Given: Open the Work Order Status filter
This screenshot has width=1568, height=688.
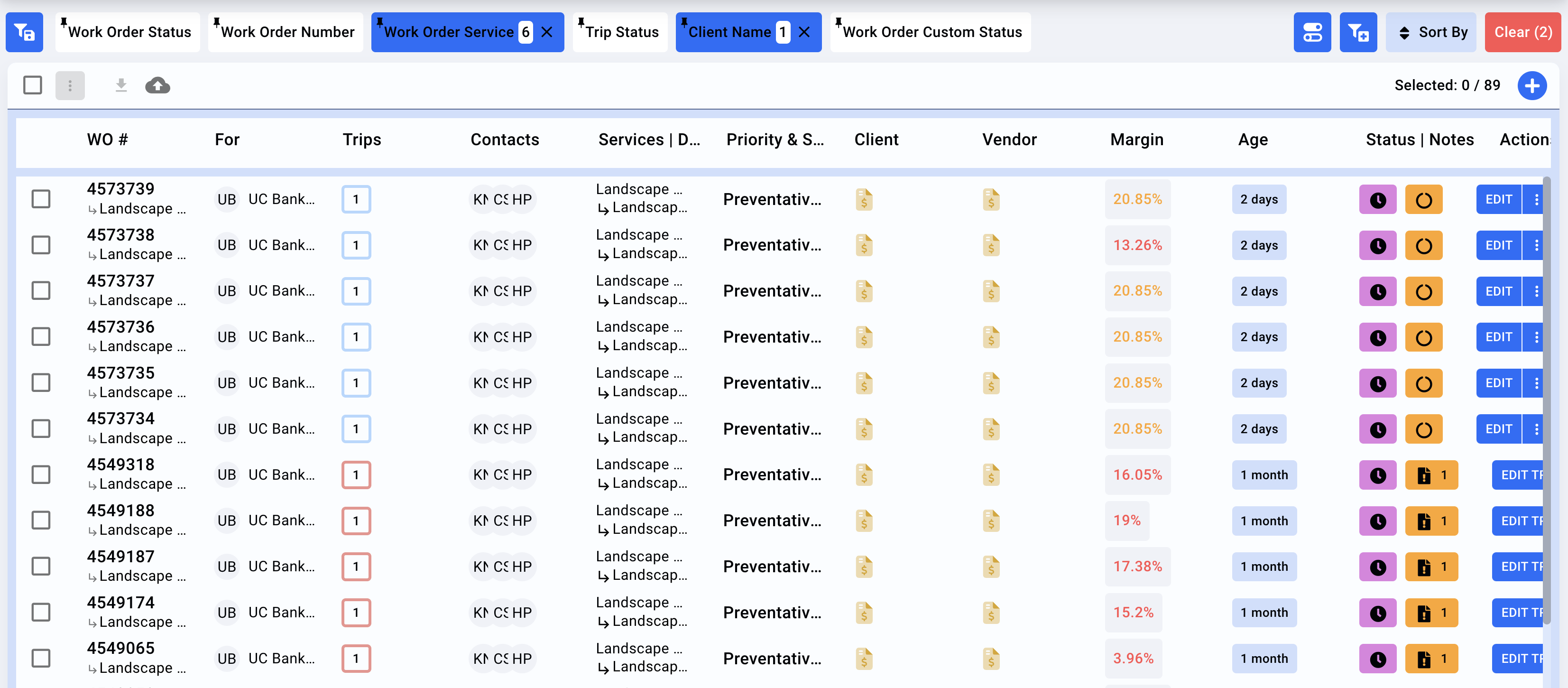Looking at the screenshot, I should [127, 32].
